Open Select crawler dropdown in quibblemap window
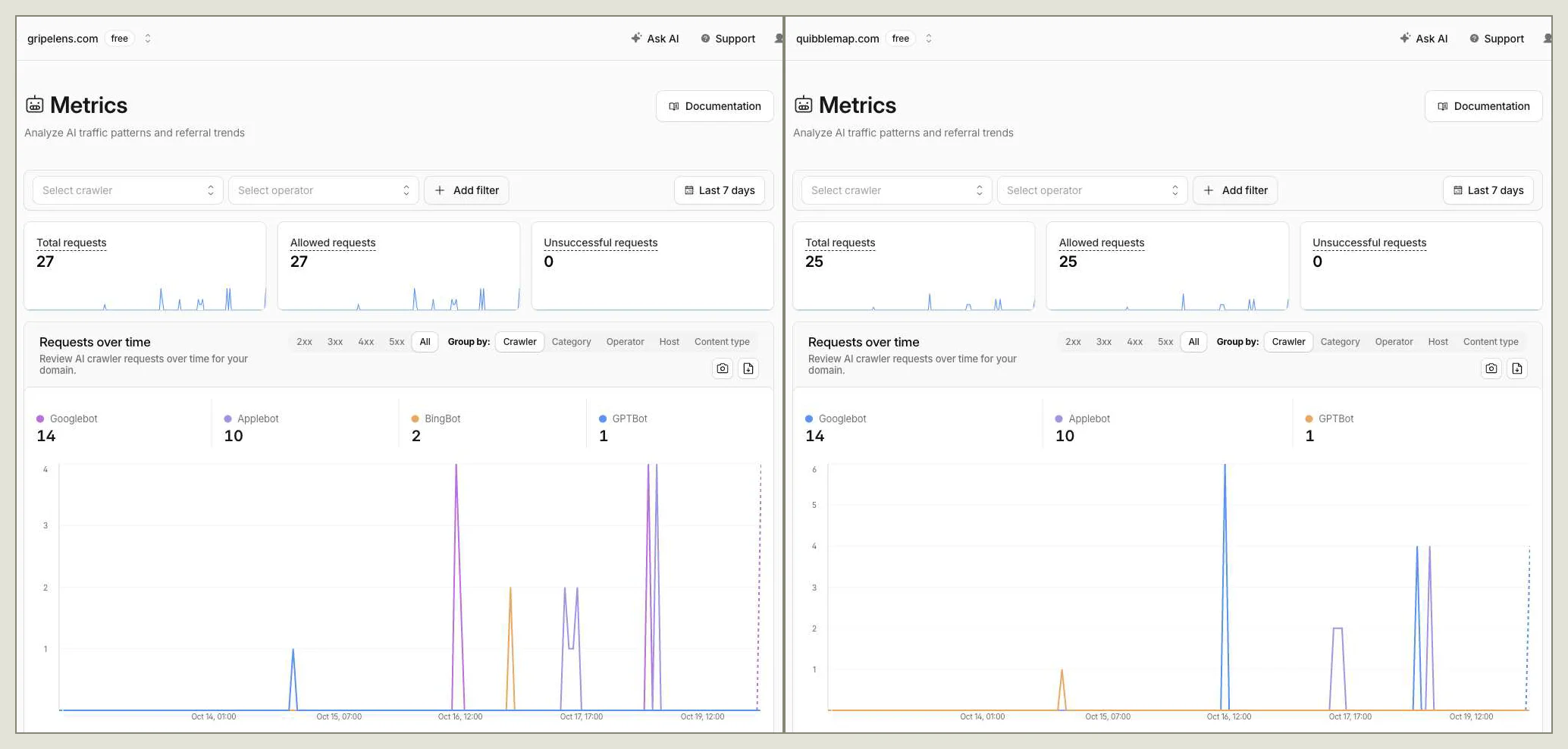Screen dimensions: 1568x749 (897, 190)
